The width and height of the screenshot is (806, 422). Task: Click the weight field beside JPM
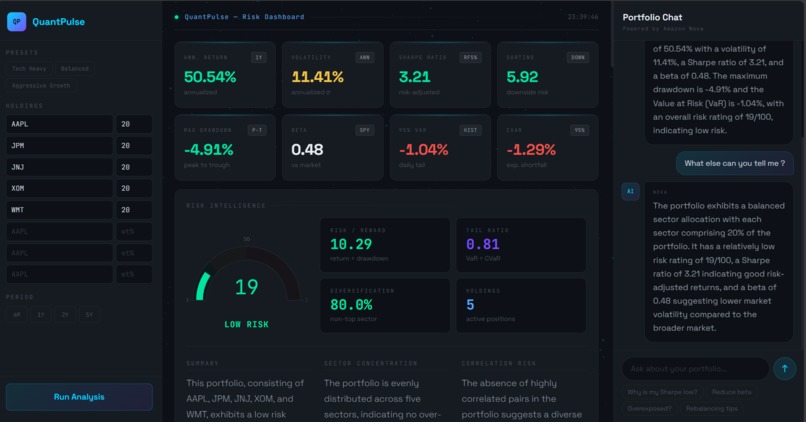[x=134, y=145]
